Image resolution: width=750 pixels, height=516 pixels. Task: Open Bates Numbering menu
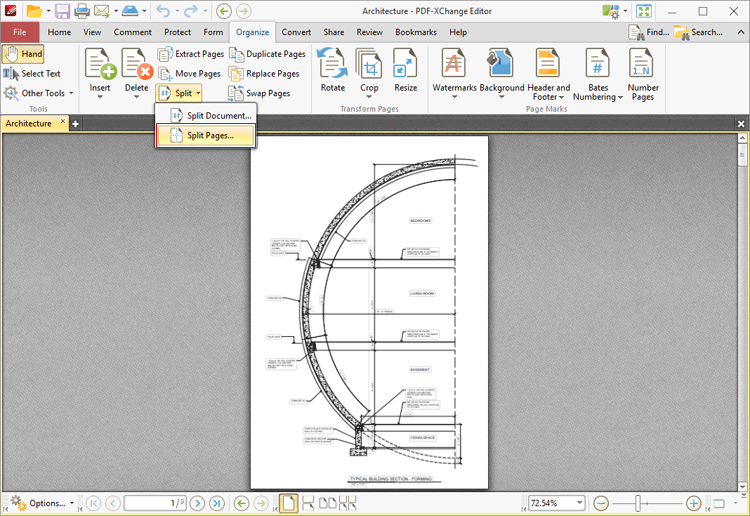(597, 74)
